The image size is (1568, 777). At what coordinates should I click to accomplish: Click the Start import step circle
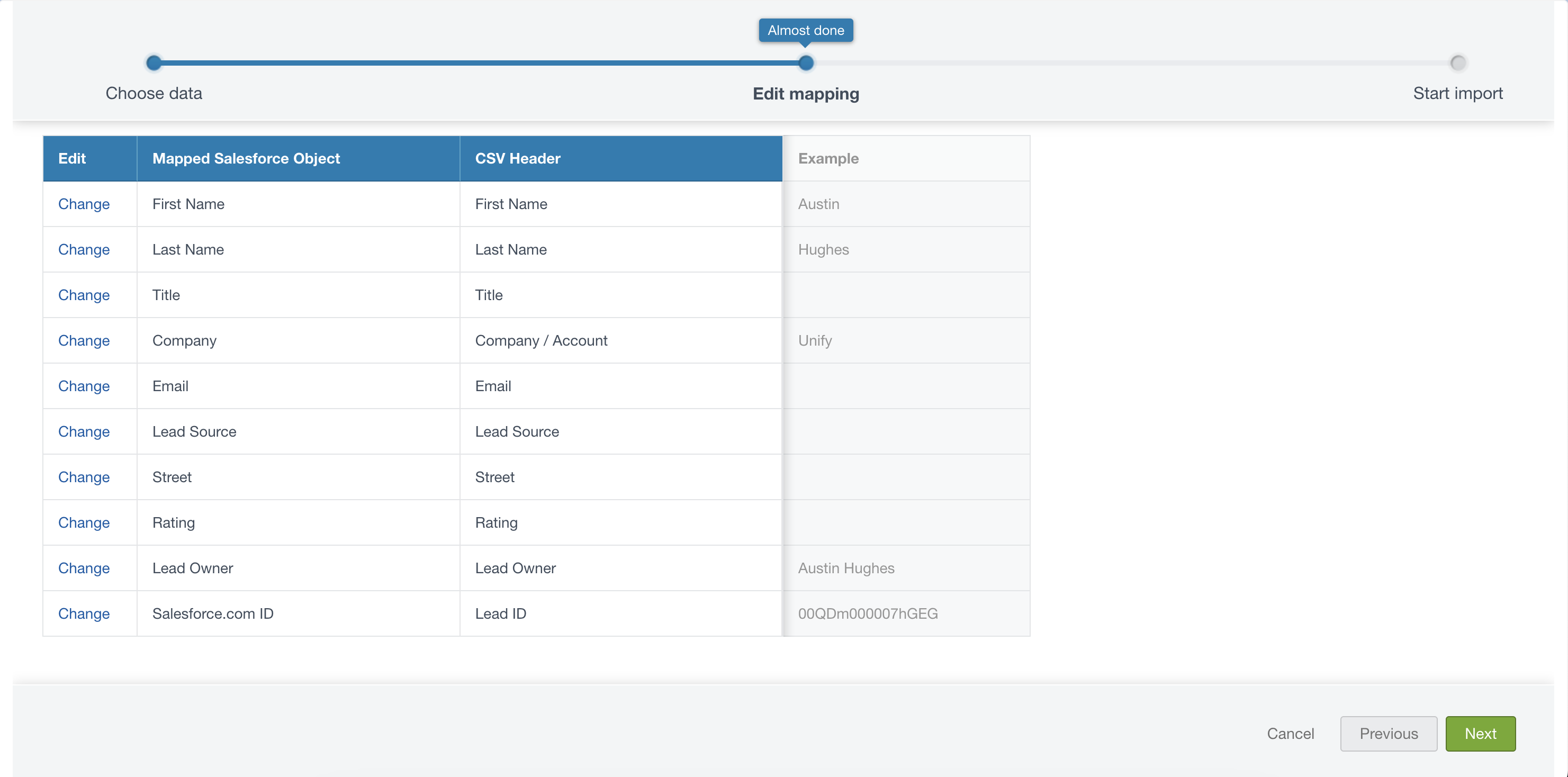[x=1457, y=62]
